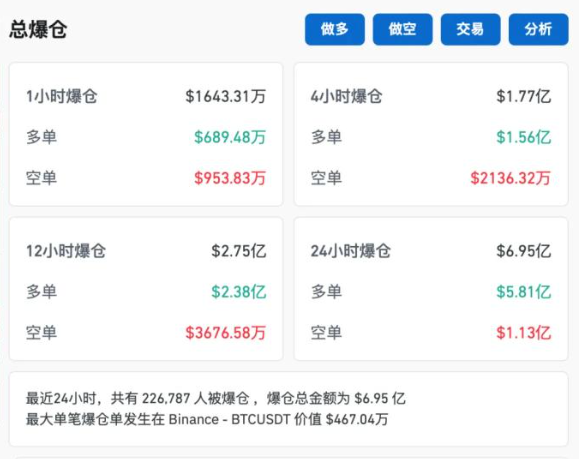Image resolution: width=579 pixels, height=459 pixels.
Task: Click the red $953.83万 short value
Action: point(230,178)
